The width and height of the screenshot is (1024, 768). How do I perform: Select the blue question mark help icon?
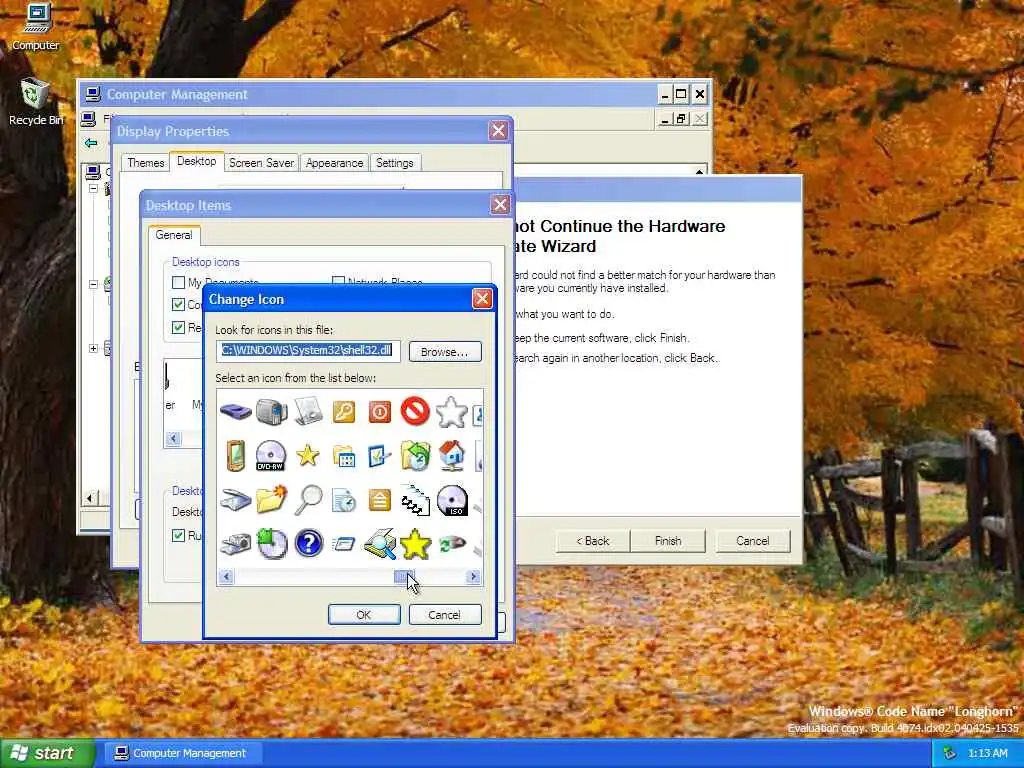point(308,543)
